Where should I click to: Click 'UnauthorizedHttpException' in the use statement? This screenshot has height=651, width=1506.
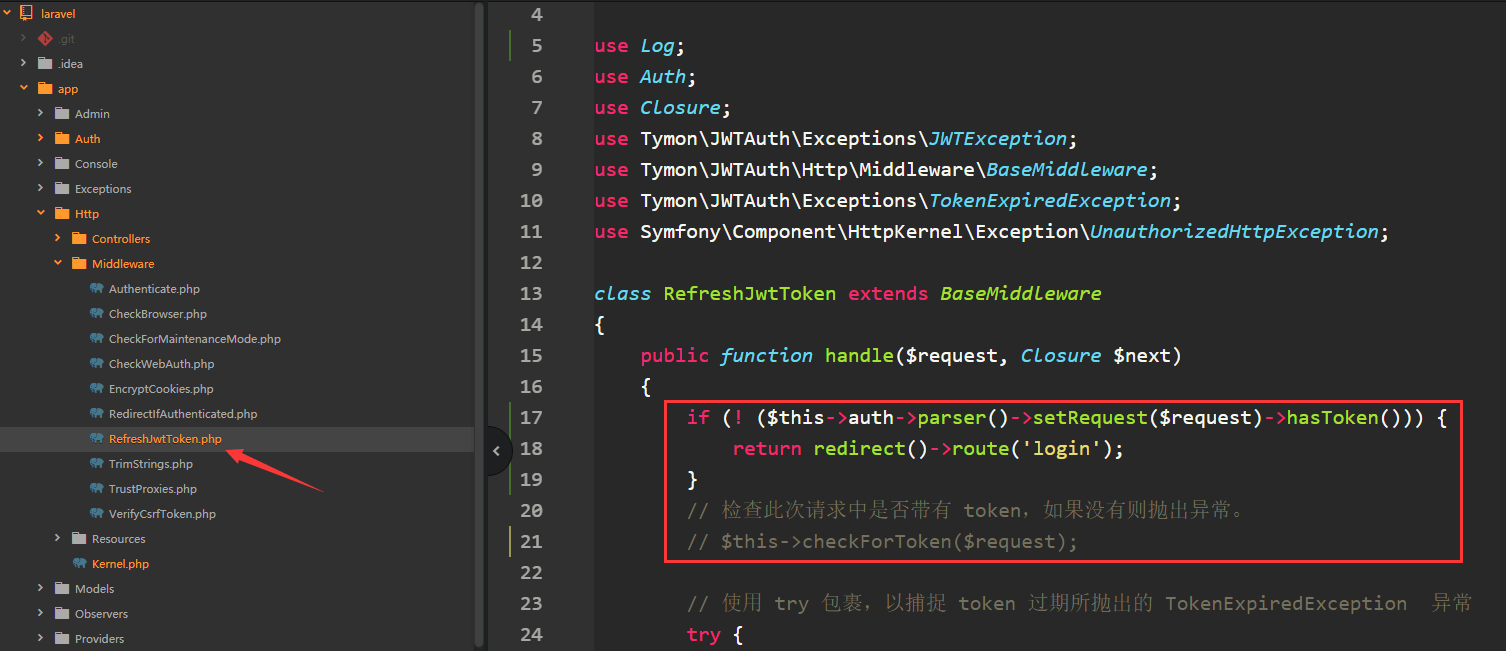click(x=1234, y=231)
